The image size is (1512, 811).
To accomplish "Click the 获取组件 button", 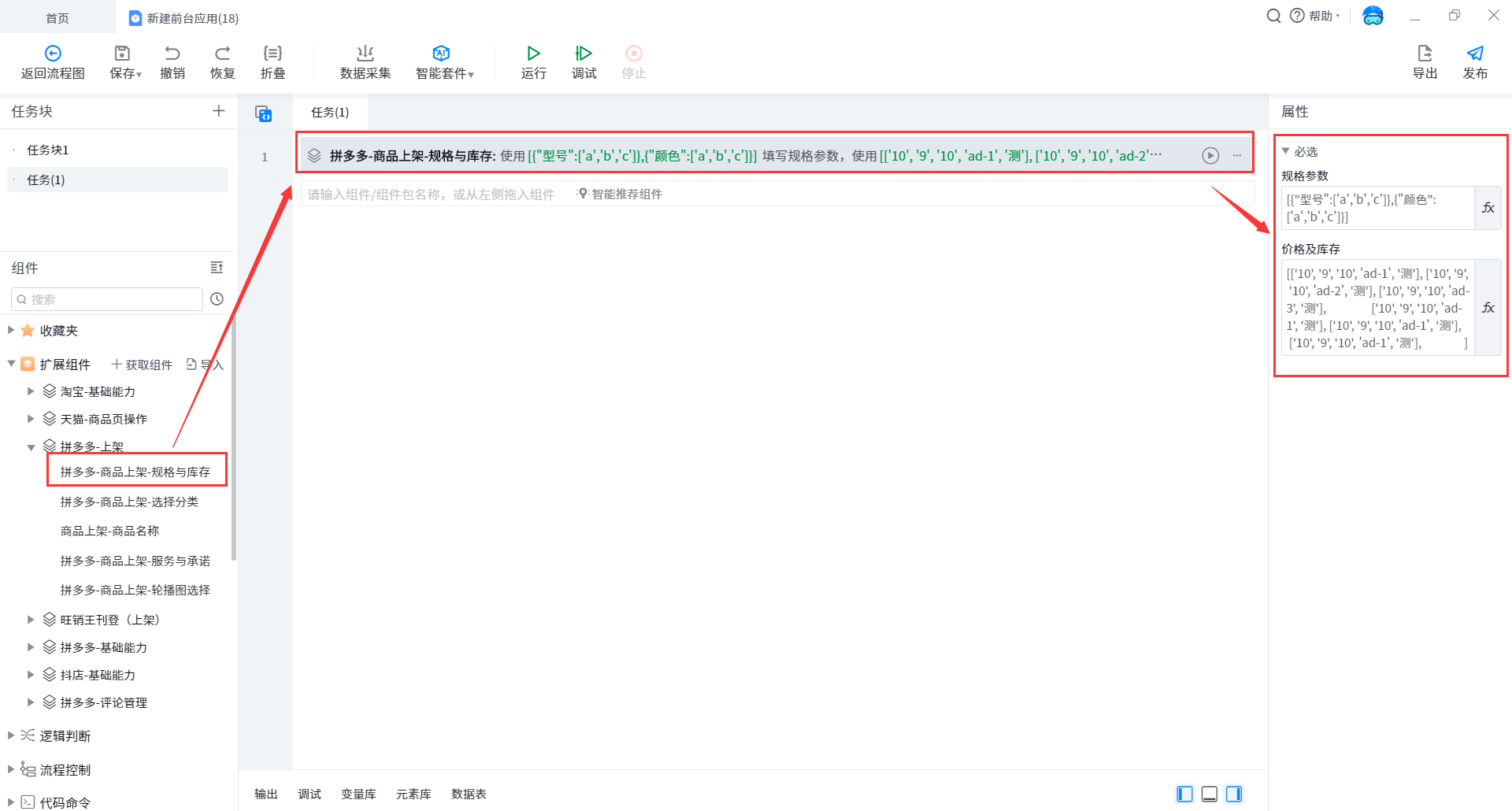I will [142, 365].
